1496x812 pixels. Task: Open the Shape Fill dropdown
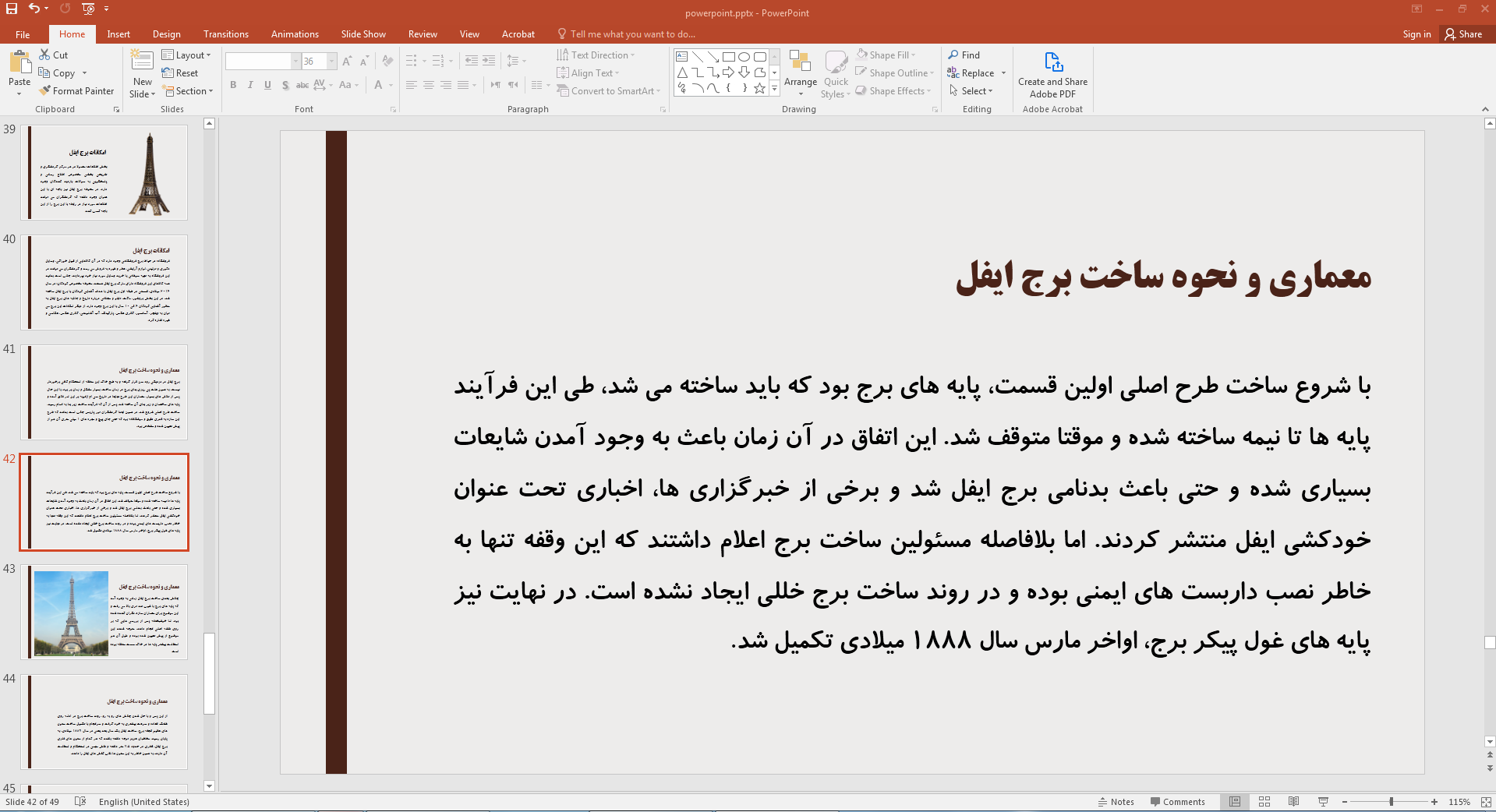coord(886,55)
